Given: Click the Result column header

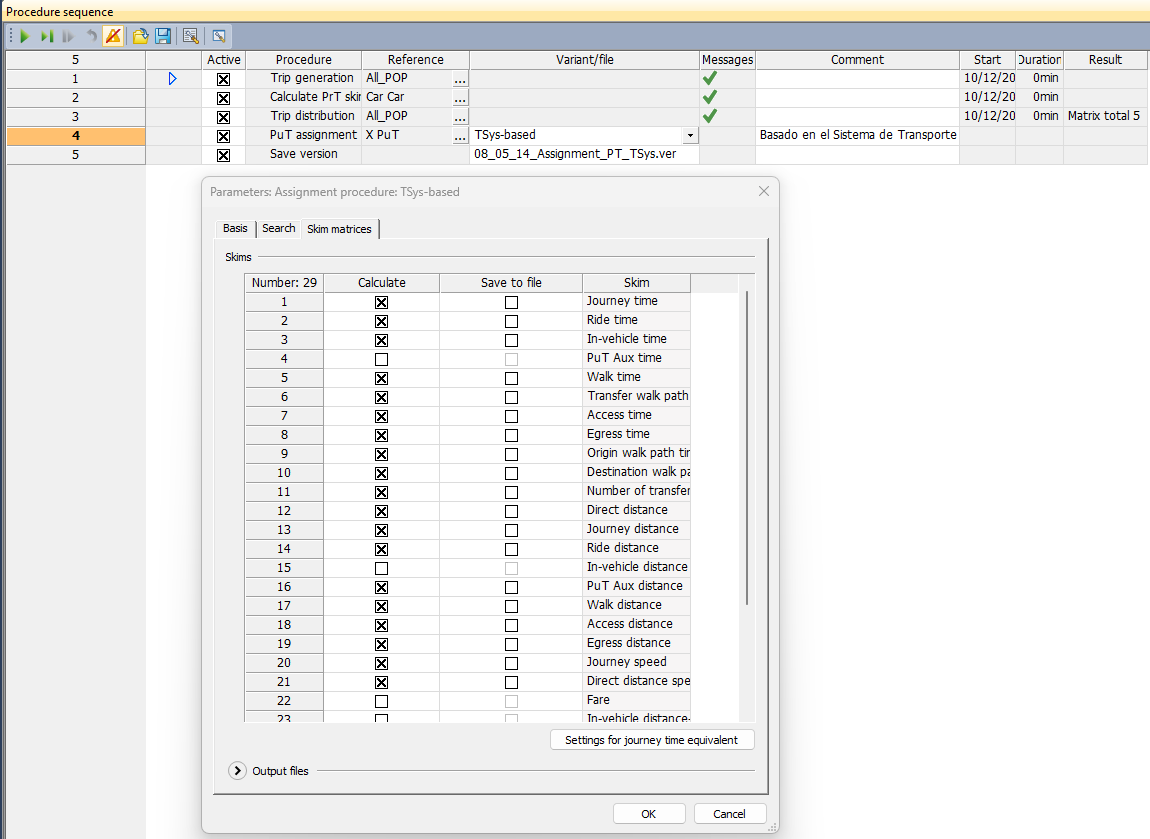Looking at the screenshot, I should point(1105,59).
